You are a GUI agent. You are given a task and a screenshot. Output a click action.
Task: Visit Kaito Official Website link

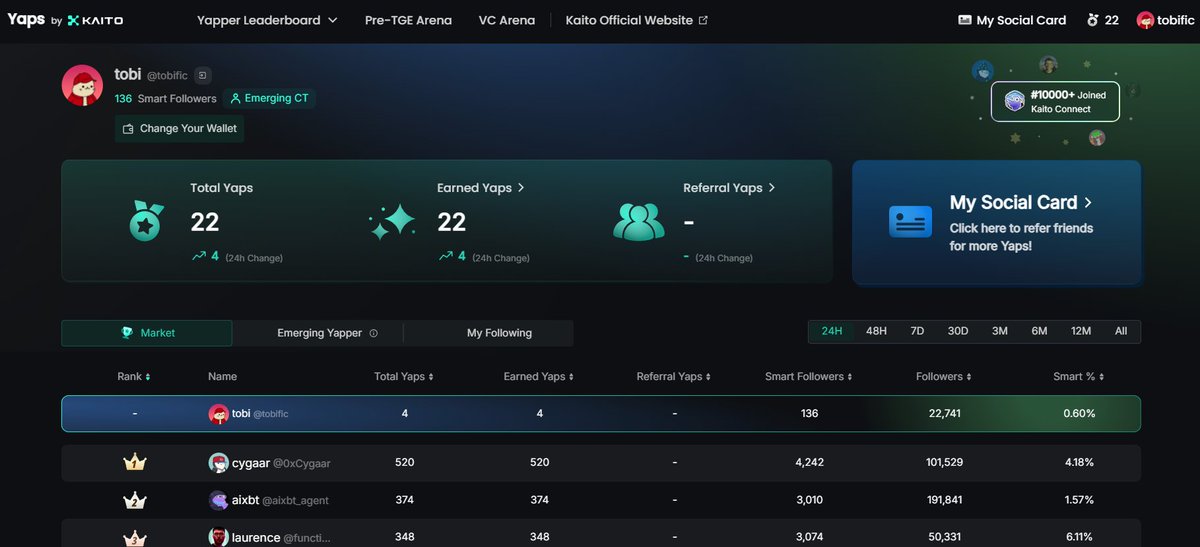click(636, 20)
